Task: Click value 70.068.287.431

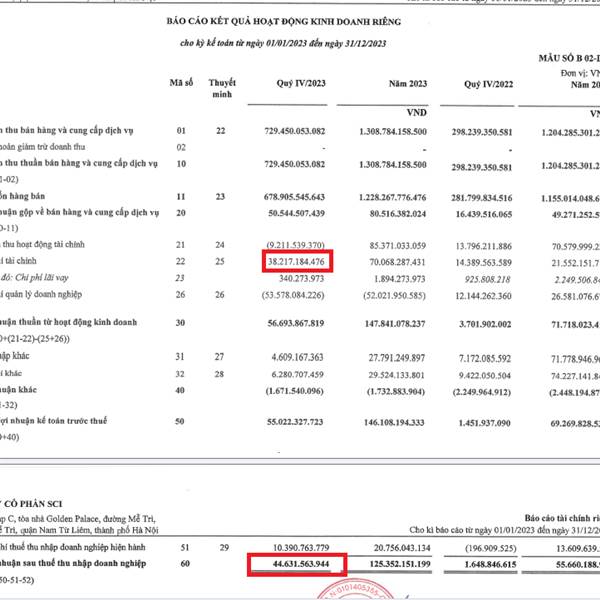Action: pyautogui.click(x=397, y=262)
